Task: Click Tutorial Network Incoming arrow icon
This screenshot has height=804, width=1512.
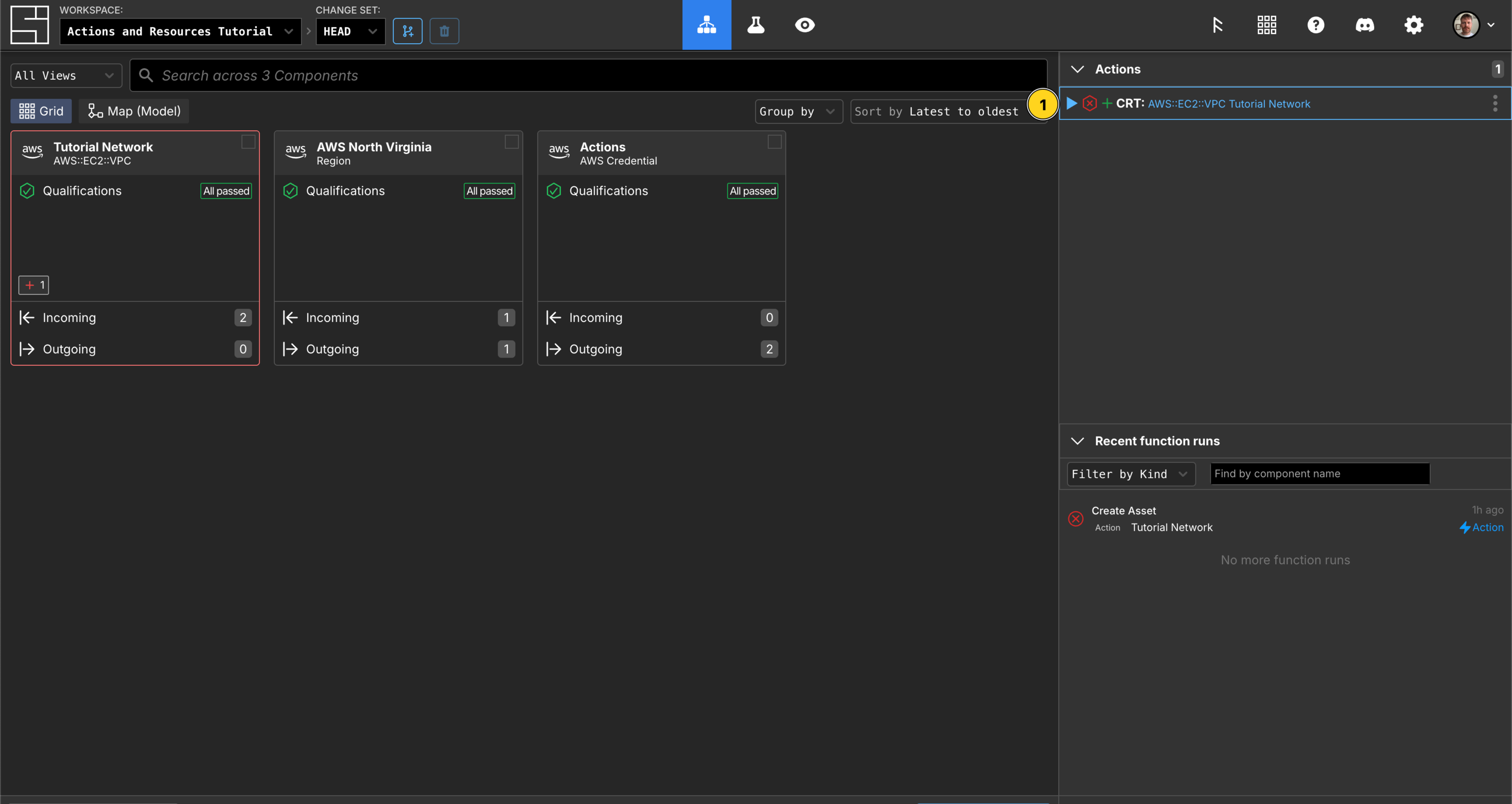Action: pyautogui.click(x=27, y=317)
